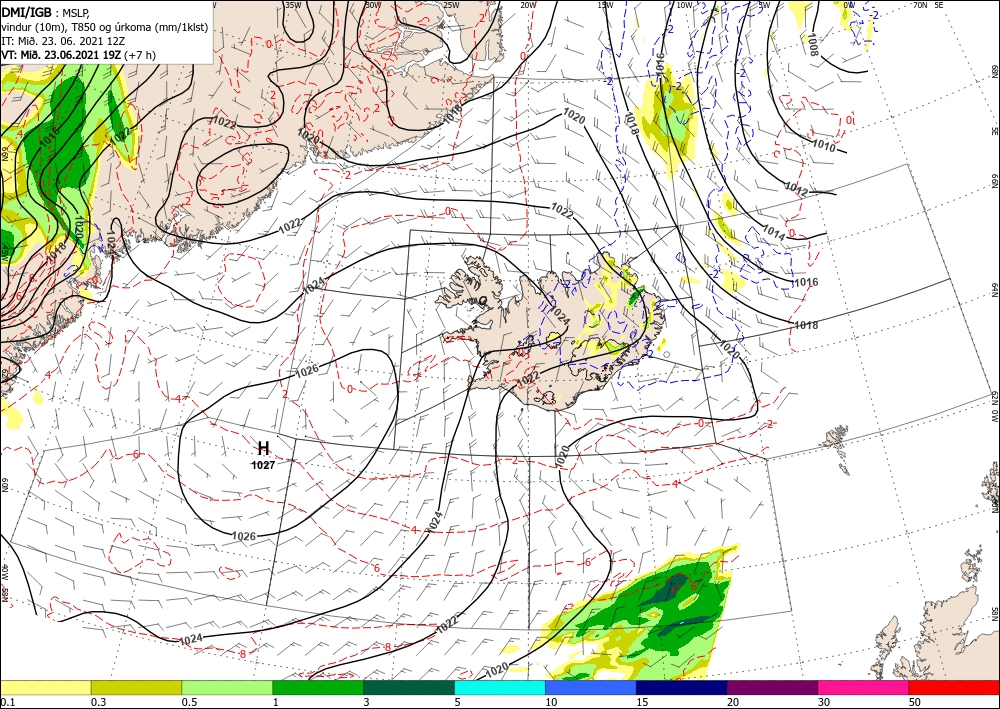
Task: Click the 1014 isobar label
Action: (x=774, y=234)
